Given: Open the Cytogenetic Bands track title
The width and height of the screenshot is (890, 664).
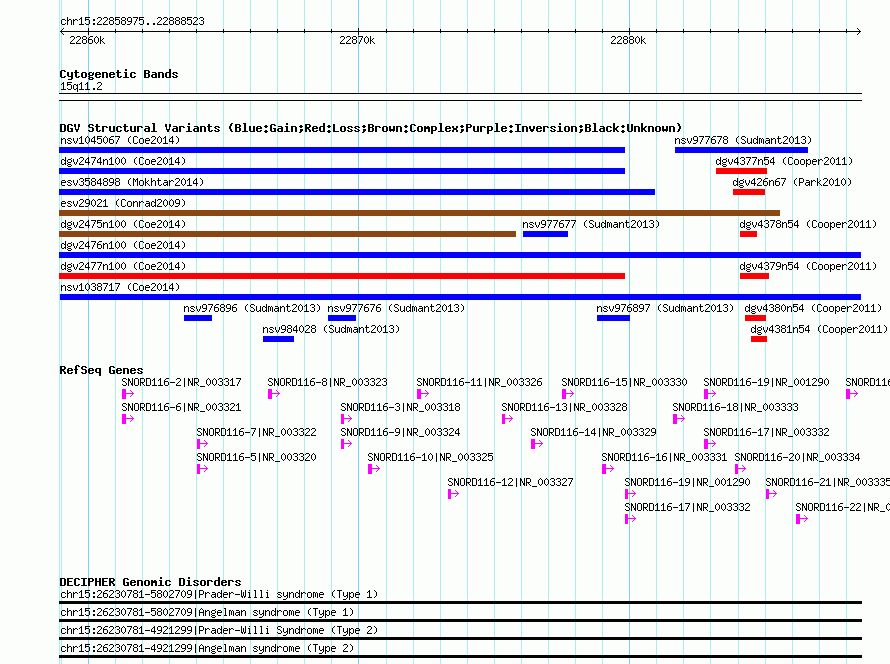Looking at the screenshot, I should coord(119,74).
